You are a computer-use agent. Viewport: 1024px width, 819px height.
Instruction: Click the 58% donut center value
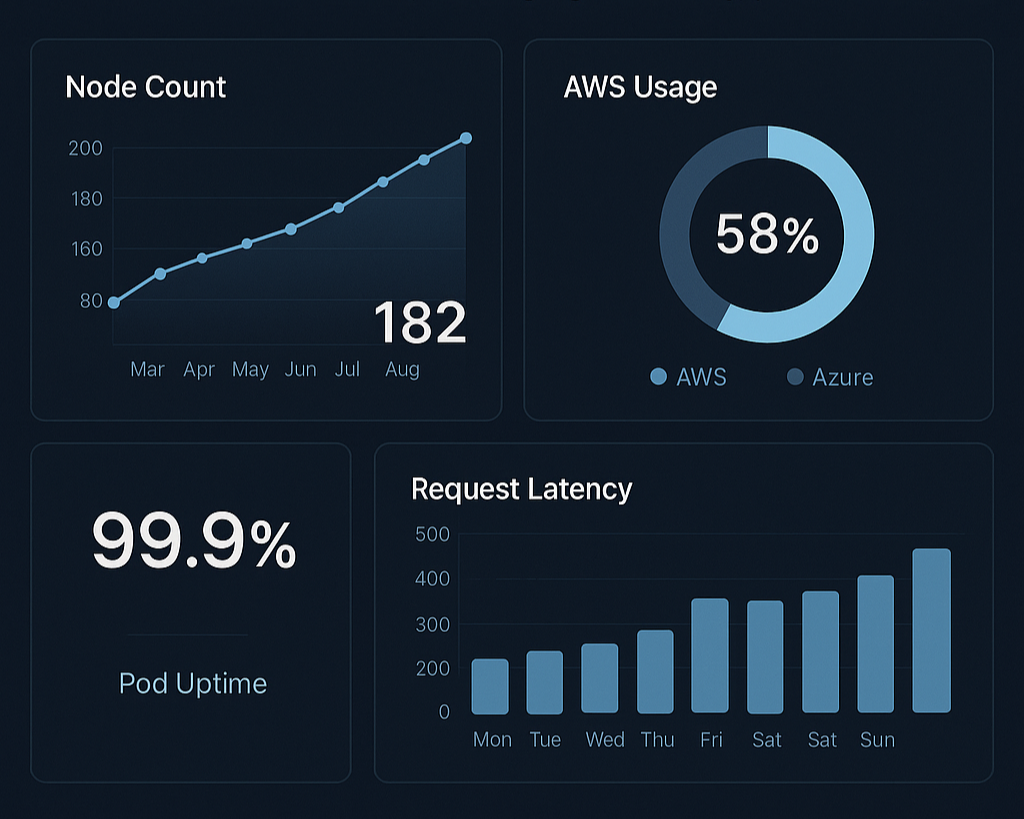click(767, 236)
